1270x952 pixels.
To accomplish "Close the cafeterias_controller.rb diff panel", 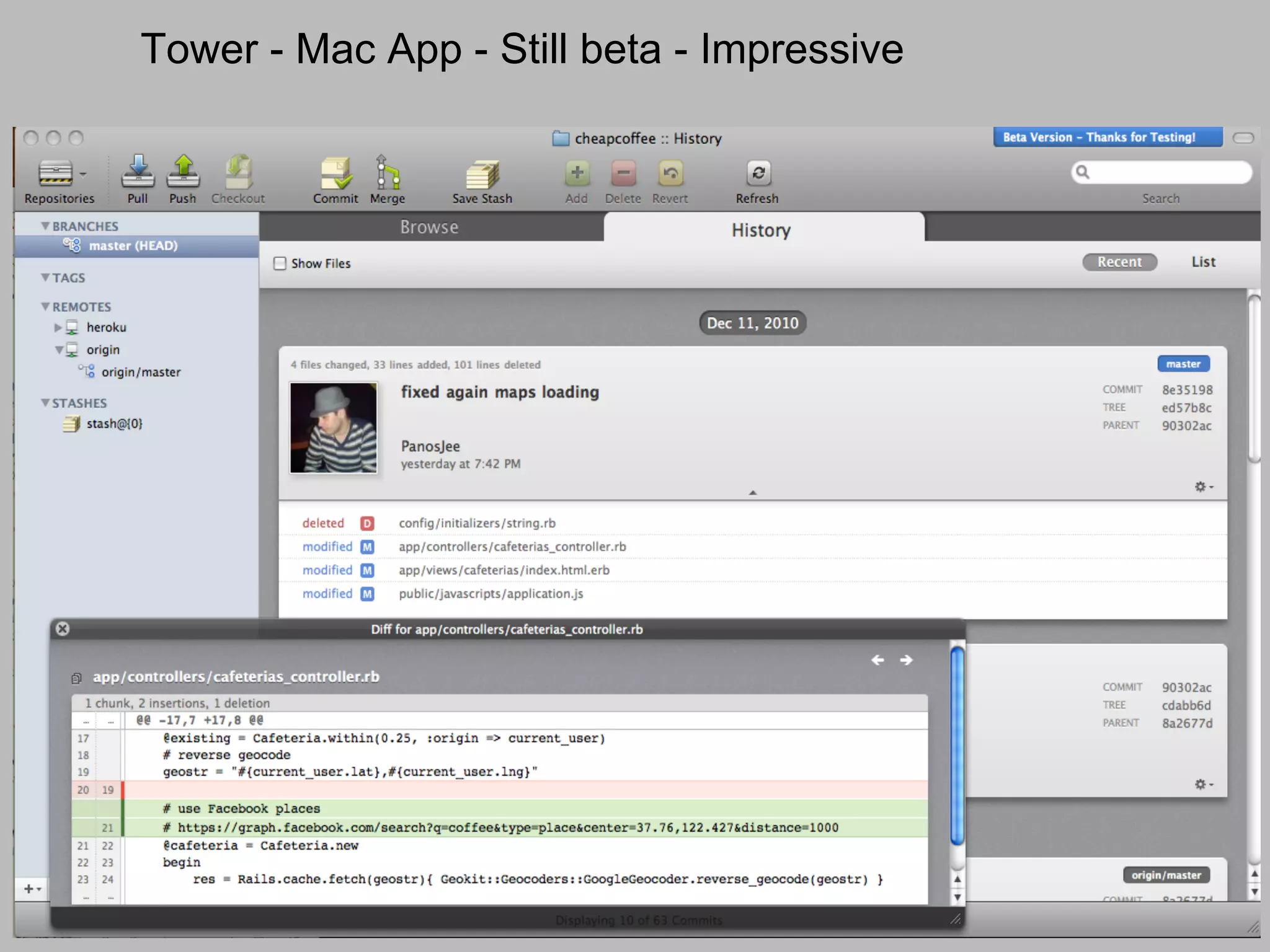I will [63, 629].
